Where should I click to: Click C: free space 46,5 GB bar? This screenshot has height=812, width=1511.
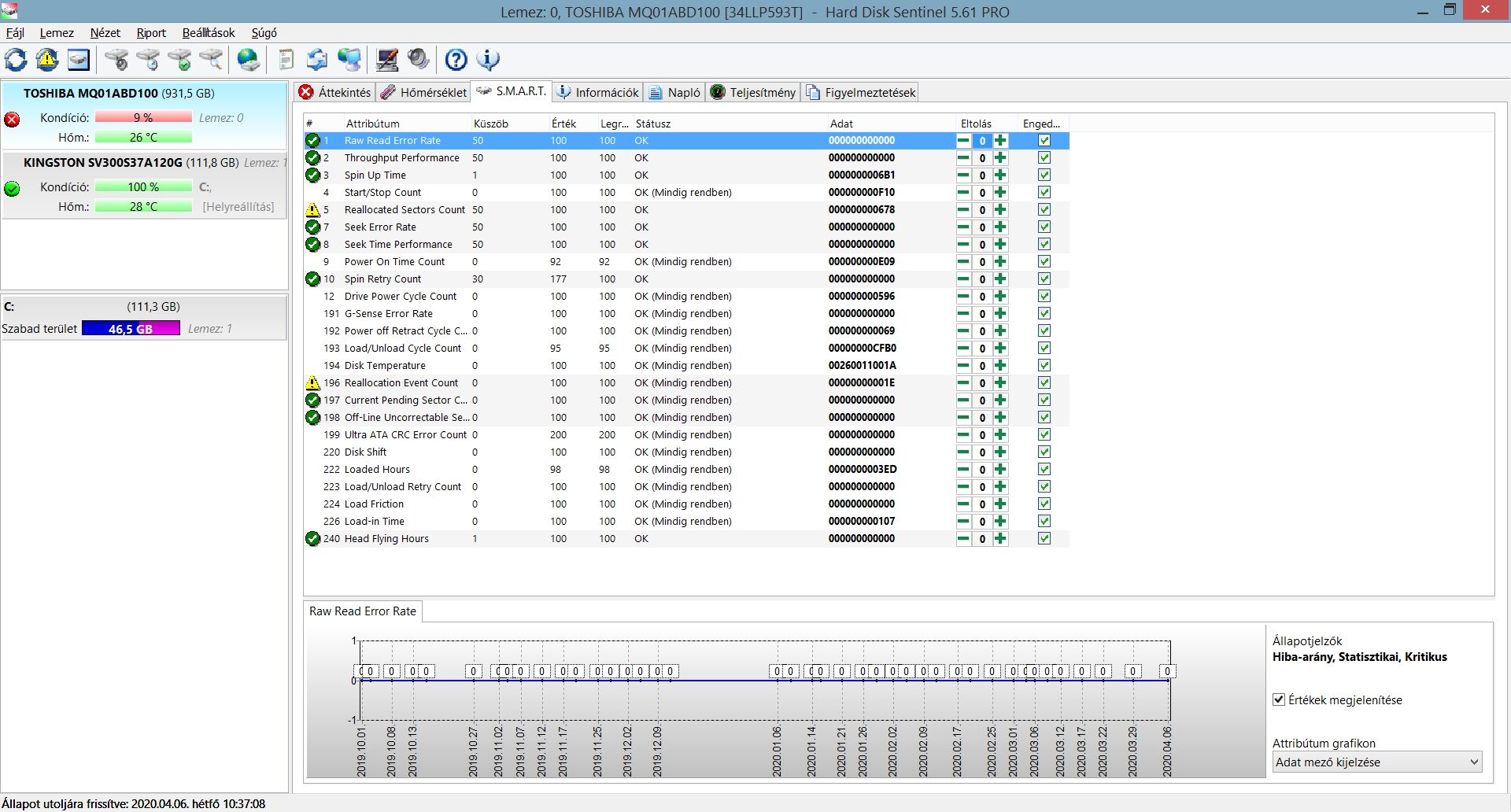pyautogui.click(x=131, y=329)
